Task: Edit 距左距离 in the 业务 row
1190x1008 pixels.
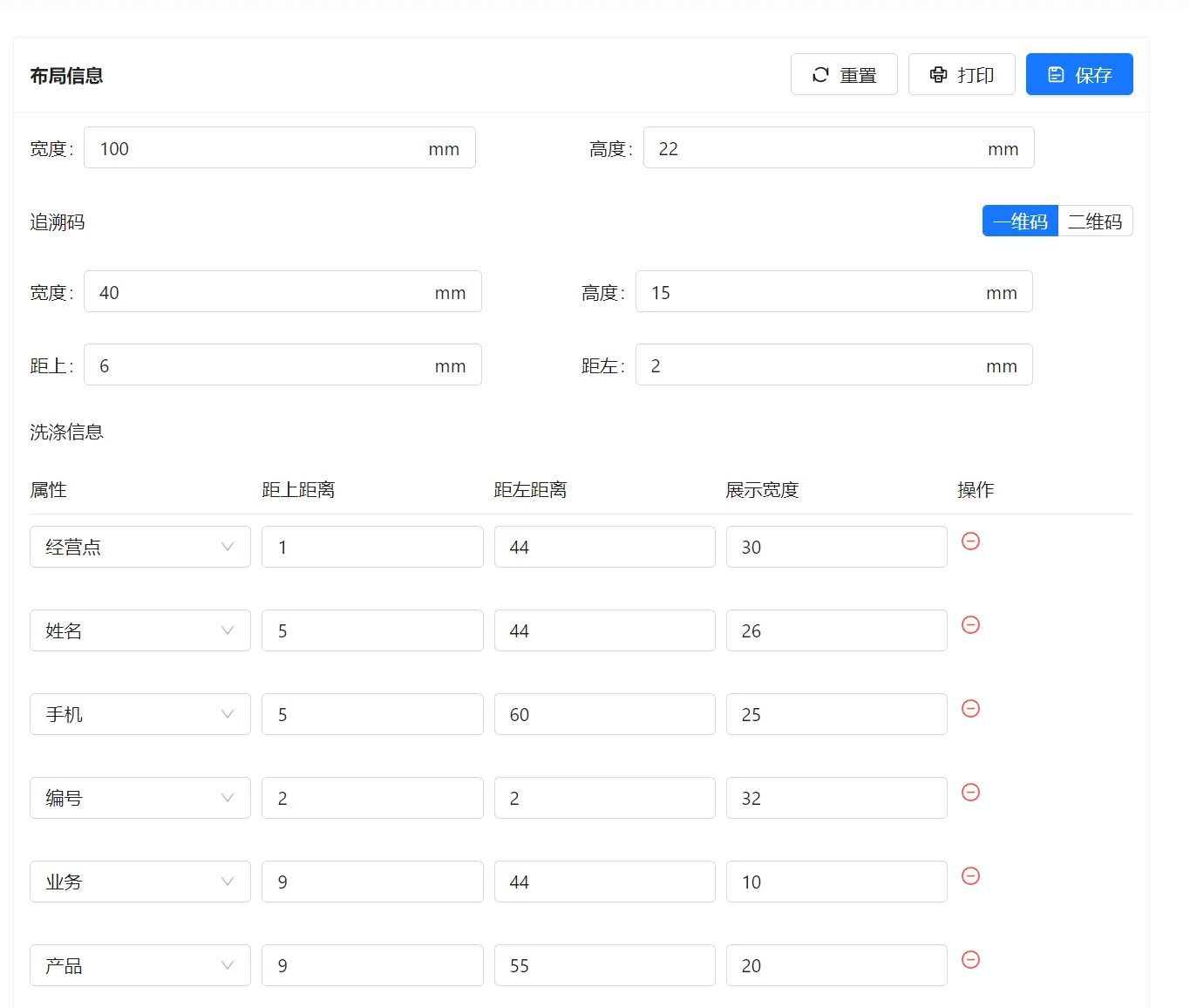Action: 605,882
